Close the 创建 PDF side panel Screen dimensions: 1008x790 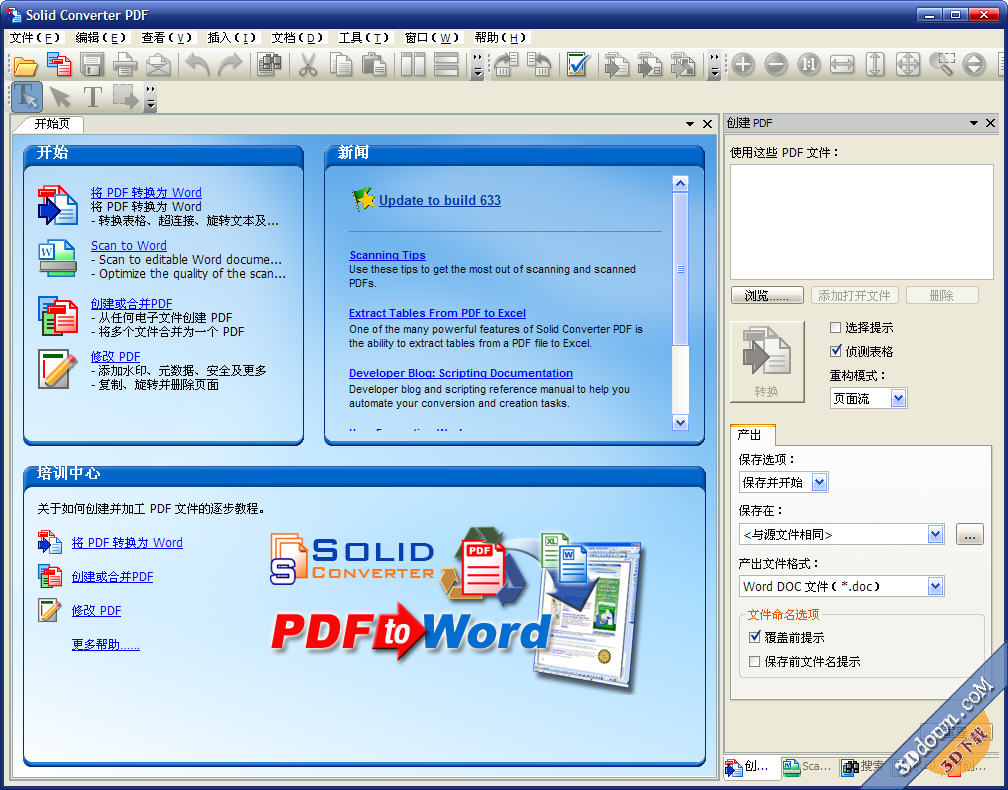coord(990,123)
